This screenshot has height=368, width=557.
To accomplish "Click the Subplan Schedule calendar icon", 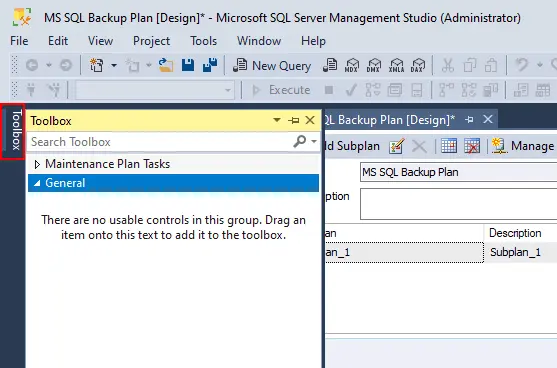I will coord(449,146).
